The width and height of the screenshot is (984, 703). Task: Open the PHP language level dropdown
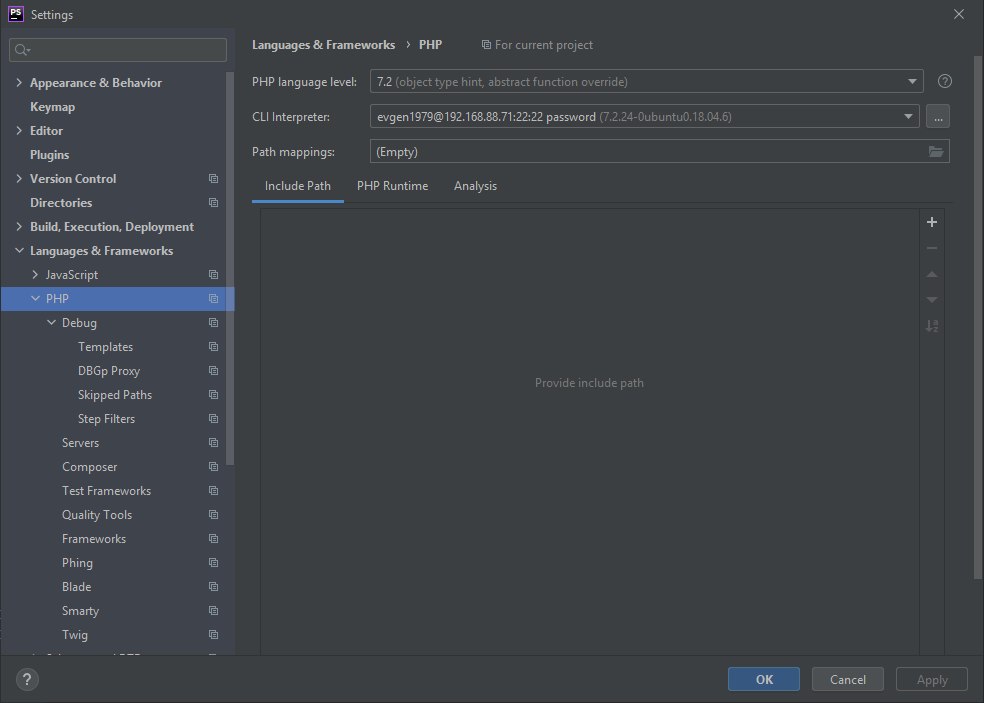[x=912, y=82]
